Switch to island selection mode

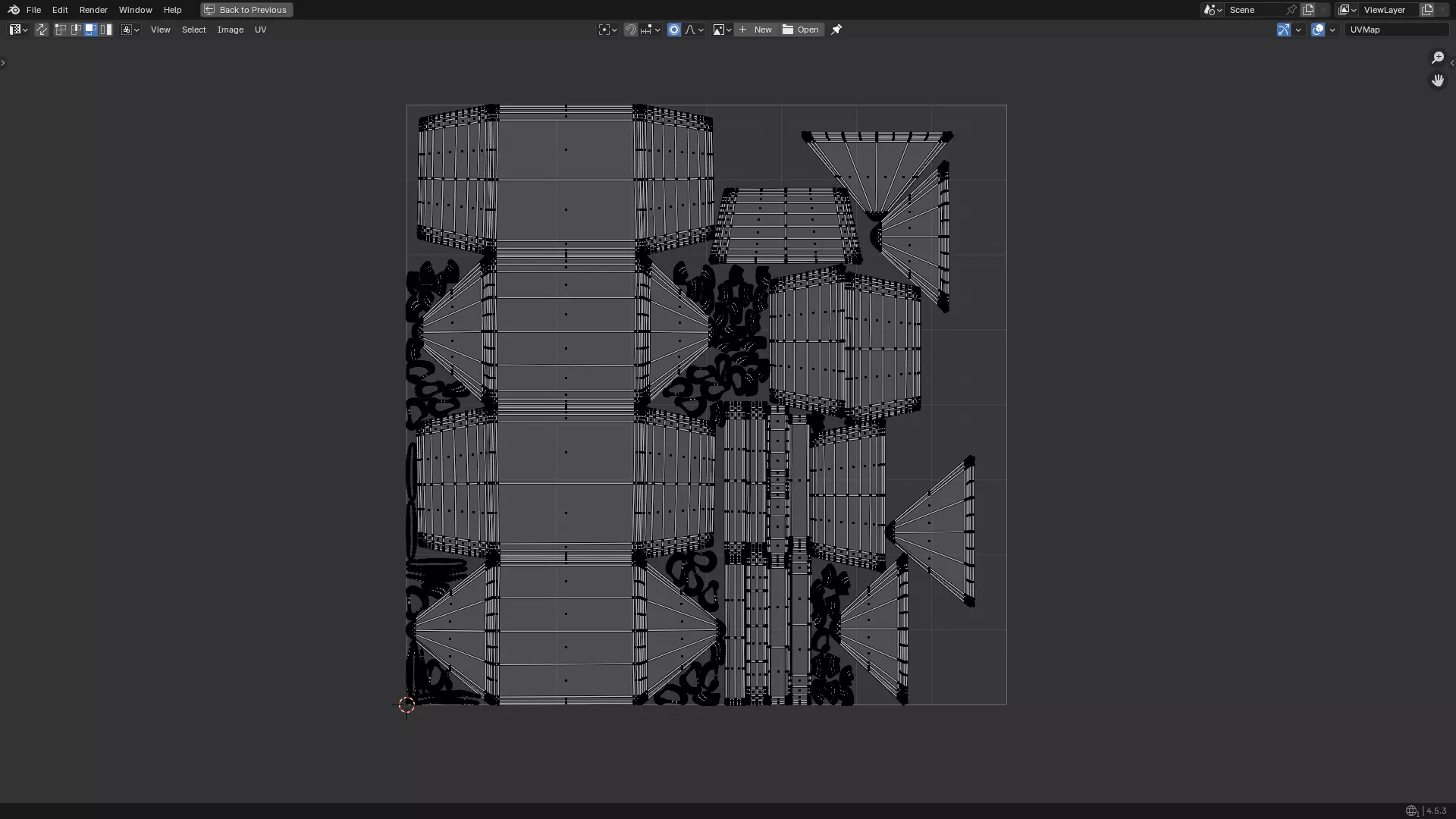pyautogui.click(x=106, y=30)
